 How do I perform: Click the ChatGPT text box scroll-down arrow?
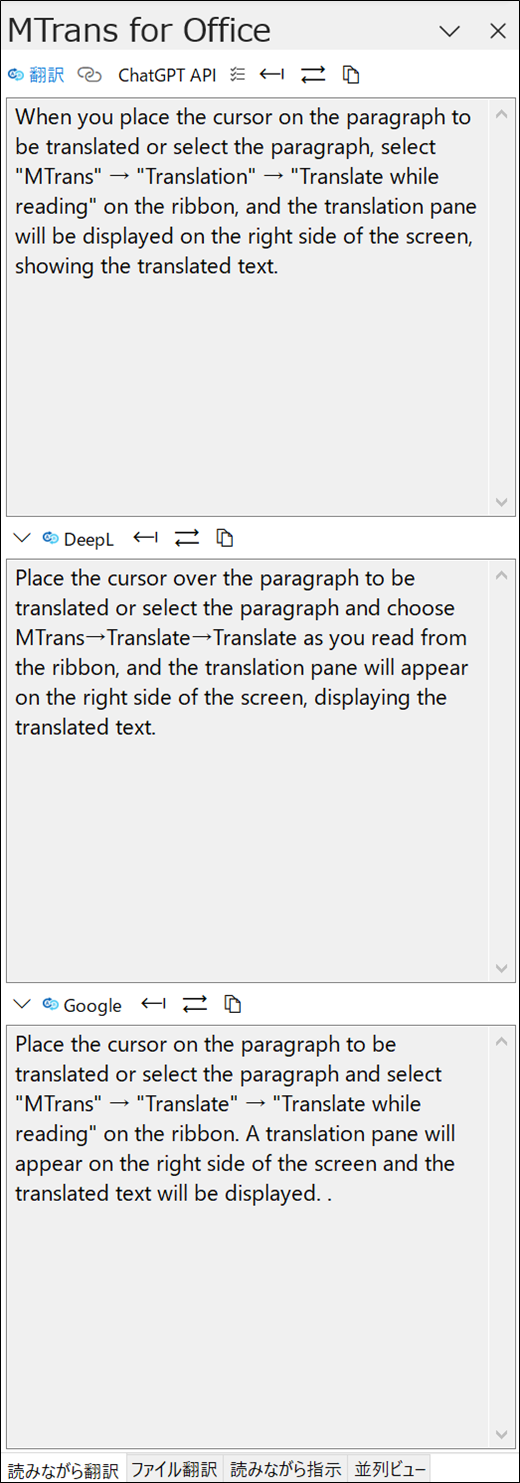(x=502, y=502)
